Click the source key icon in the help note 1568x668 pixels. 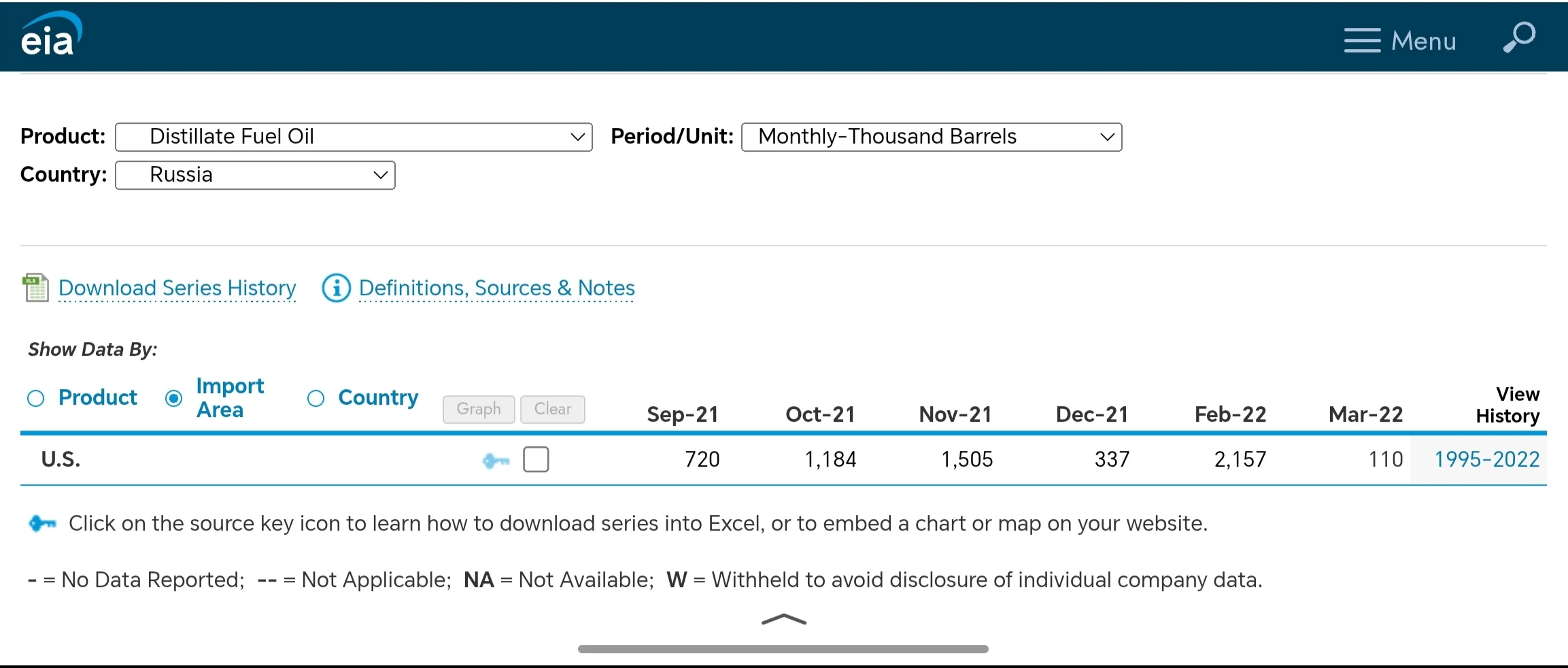tap(42, 524)
